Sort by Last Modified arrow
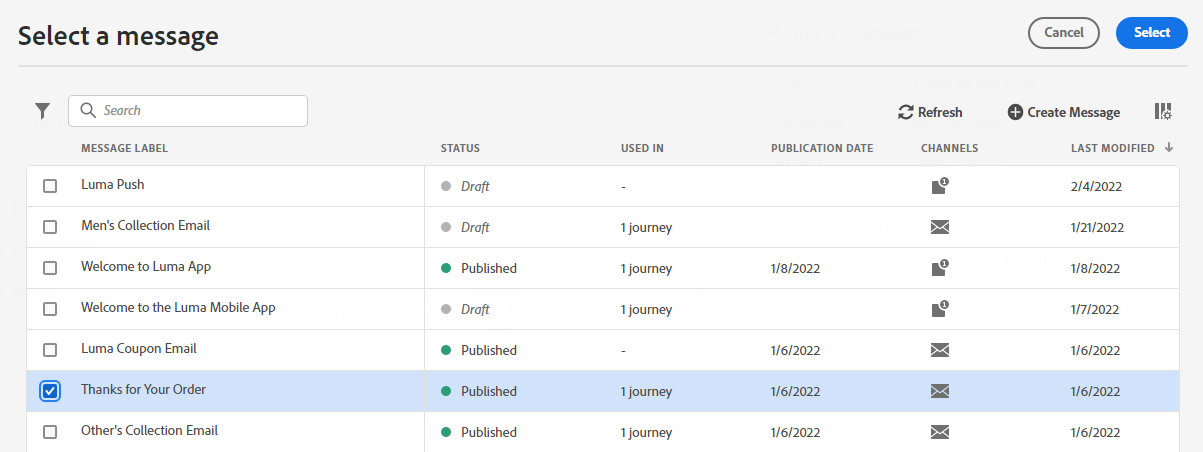 pyautogui.click(x=1169, y=148)
